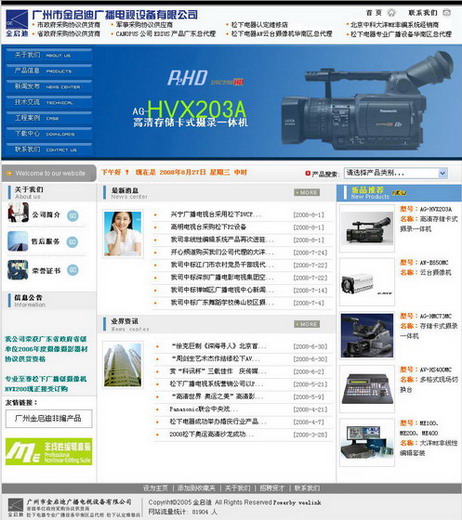
Task: Open the 广州金启迪非编产品 friendly links box
Action: 49,418
